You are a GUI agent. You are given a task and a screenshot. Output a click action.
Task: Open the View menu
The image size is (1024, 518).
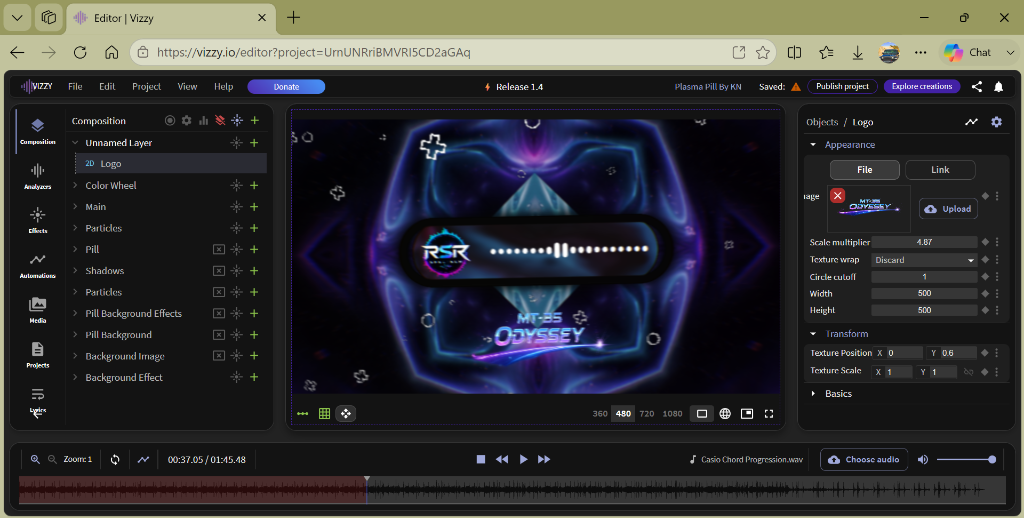[187, 86]
